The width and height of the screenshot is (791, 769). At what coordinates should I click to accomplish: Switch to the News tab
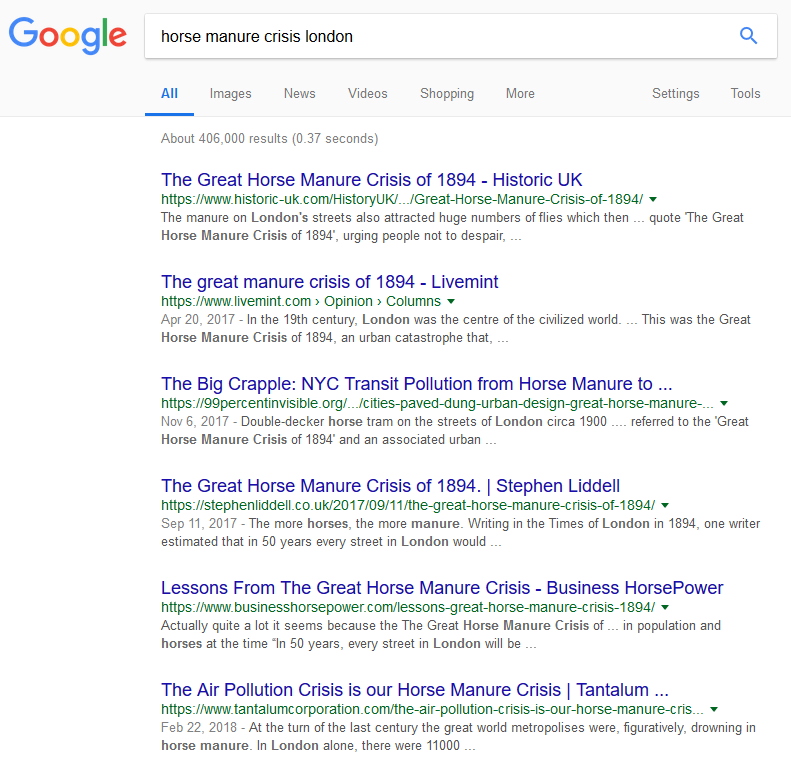(x=299, y=93)
